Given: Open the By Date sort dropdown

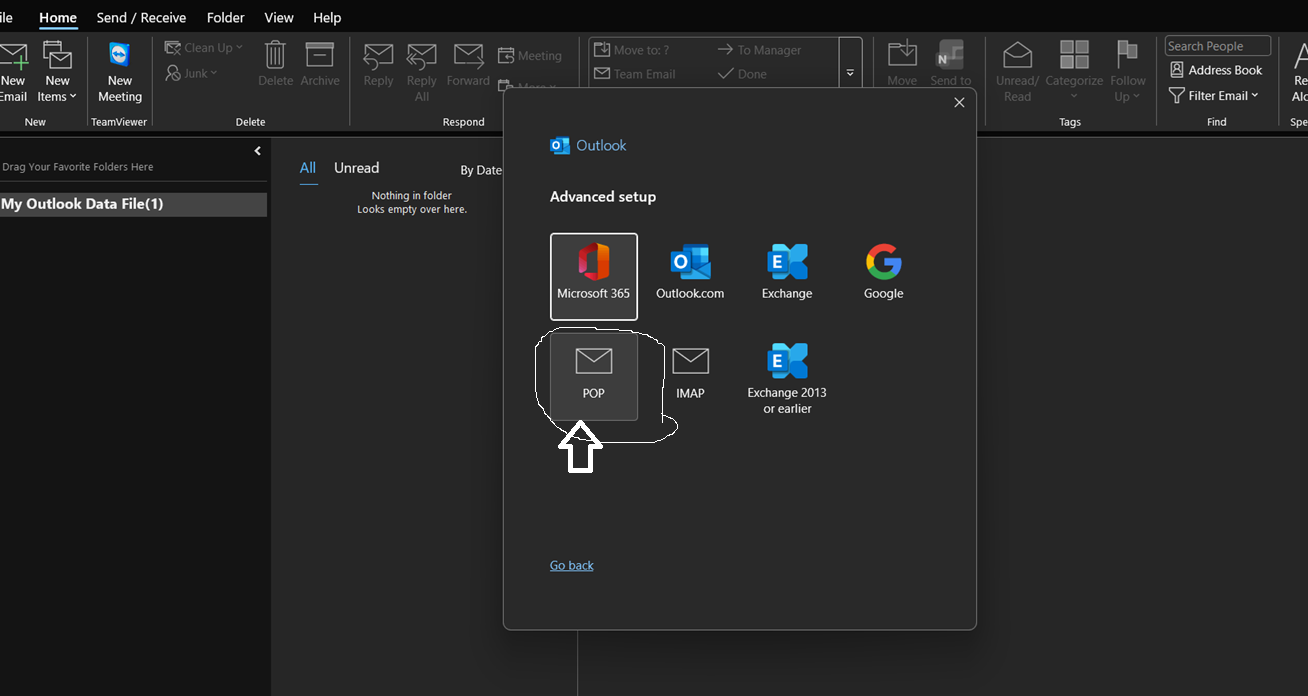Looking at the screenshot, I should [482, 170].
